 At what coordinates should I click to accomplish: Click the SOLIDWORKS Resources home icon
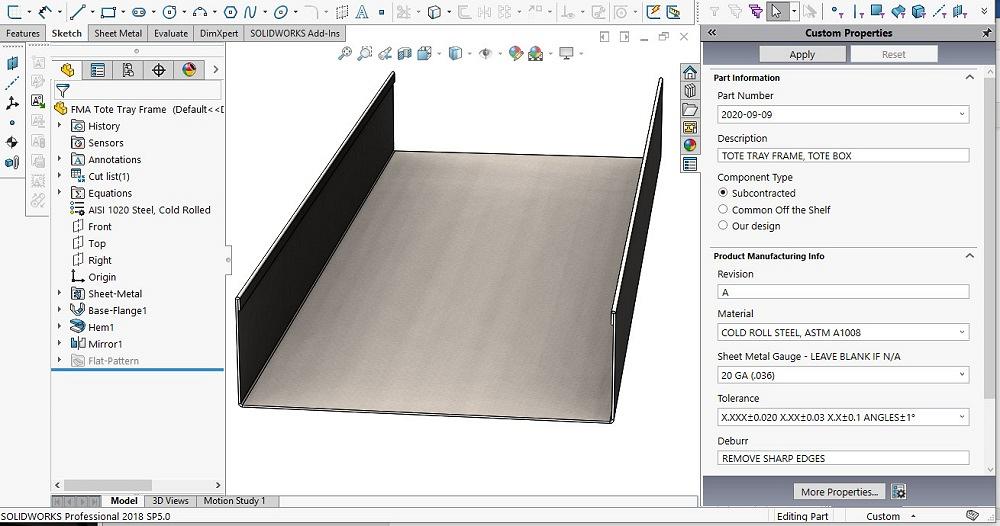[x=690, y=72]
